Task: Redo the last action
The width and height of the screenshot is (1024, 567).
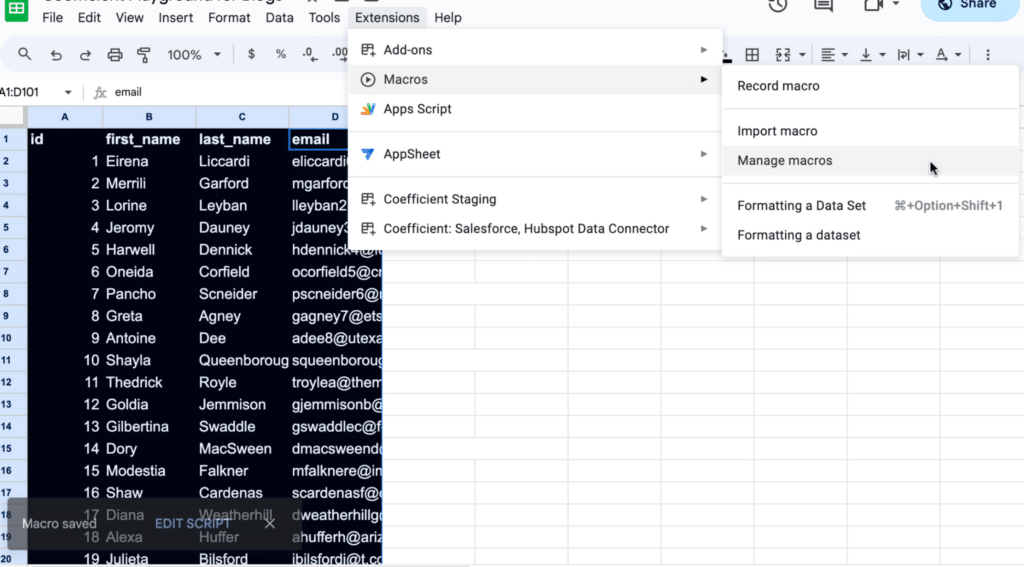Action: pyautogui.click(x=85, y=55)
